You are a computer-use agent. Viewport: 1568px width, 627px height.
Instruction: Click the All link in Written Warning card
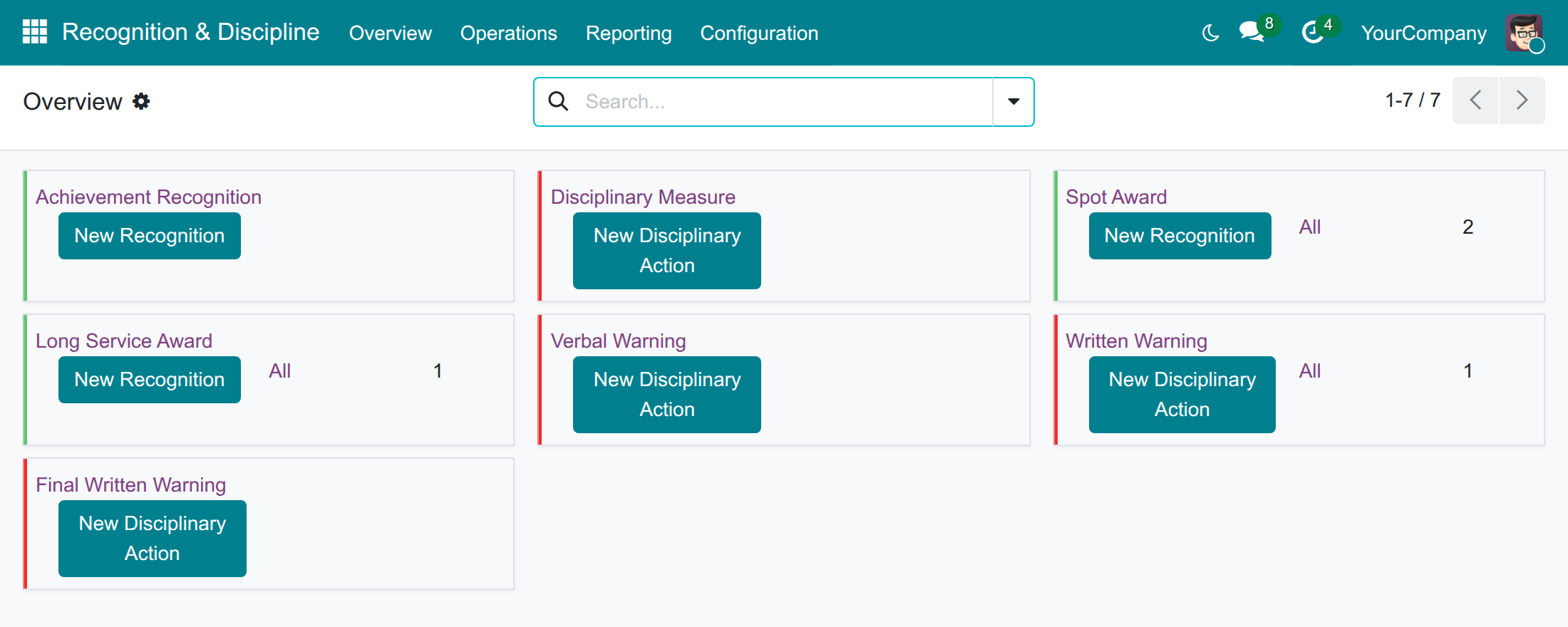1309,370
